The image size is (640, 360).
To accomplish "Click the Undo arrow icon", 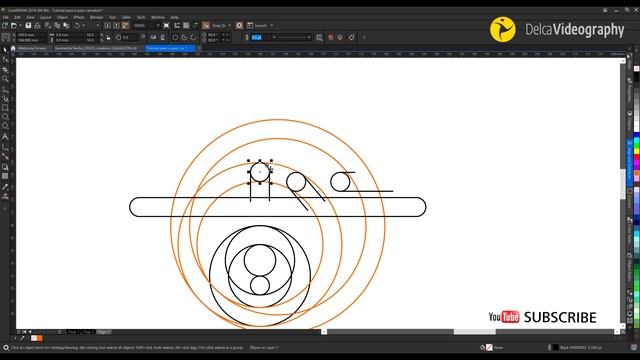I will coord(77,25).
